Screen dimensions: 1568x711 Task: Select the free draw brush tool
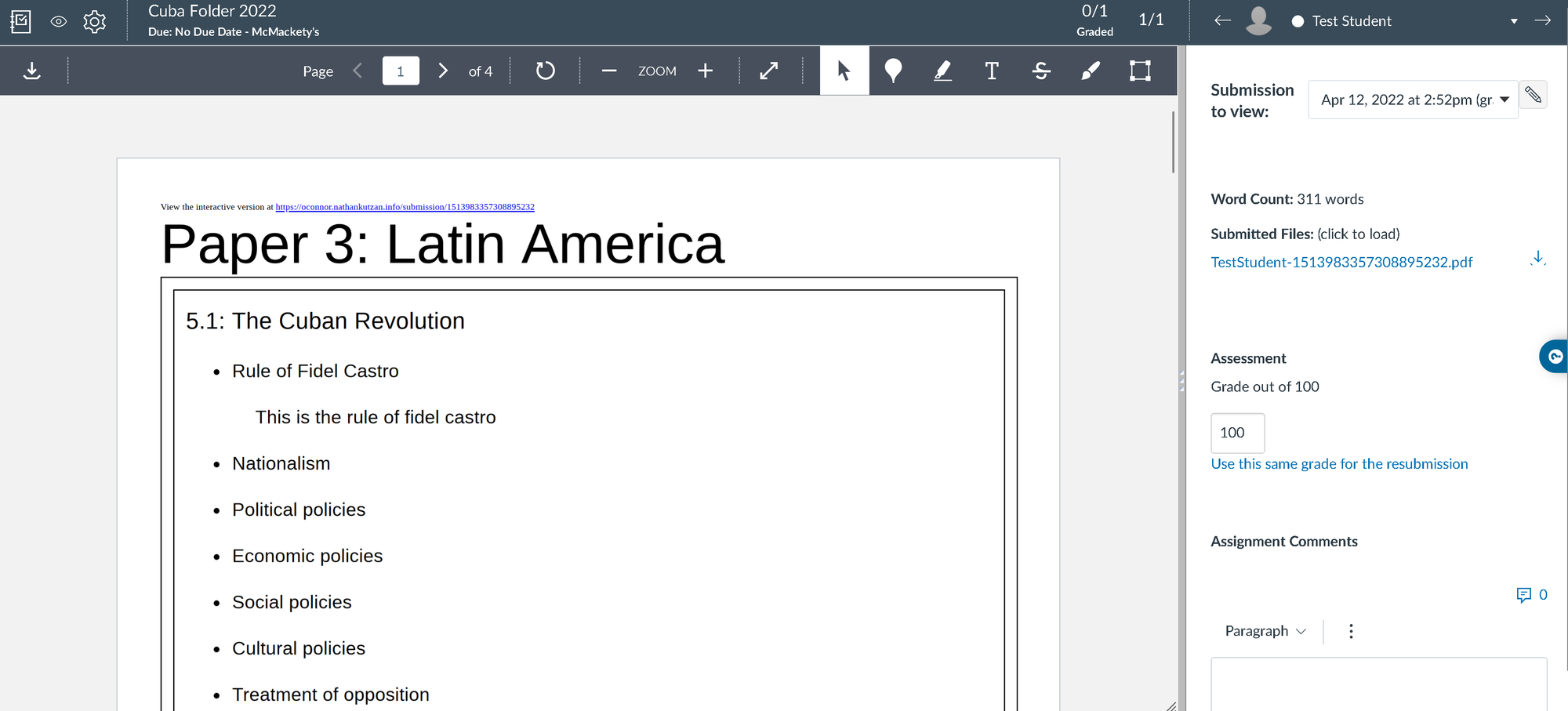[x=1091, y=71]
